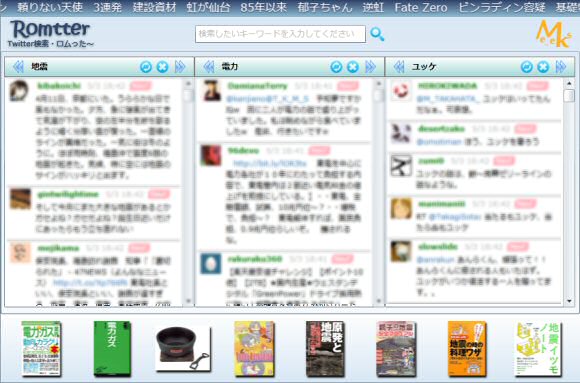Click the 地震 column scrollbar up arrow
Screen dimensions: 580x383
coord(188,84)
